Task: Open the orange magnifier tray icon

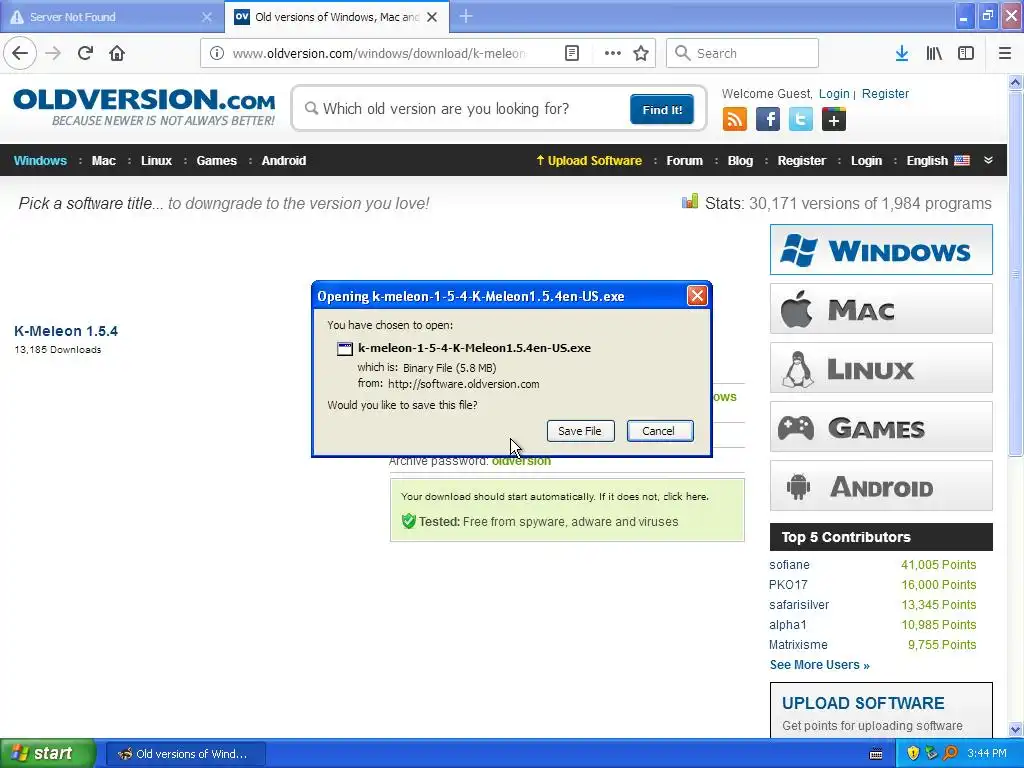Action: 950,754
